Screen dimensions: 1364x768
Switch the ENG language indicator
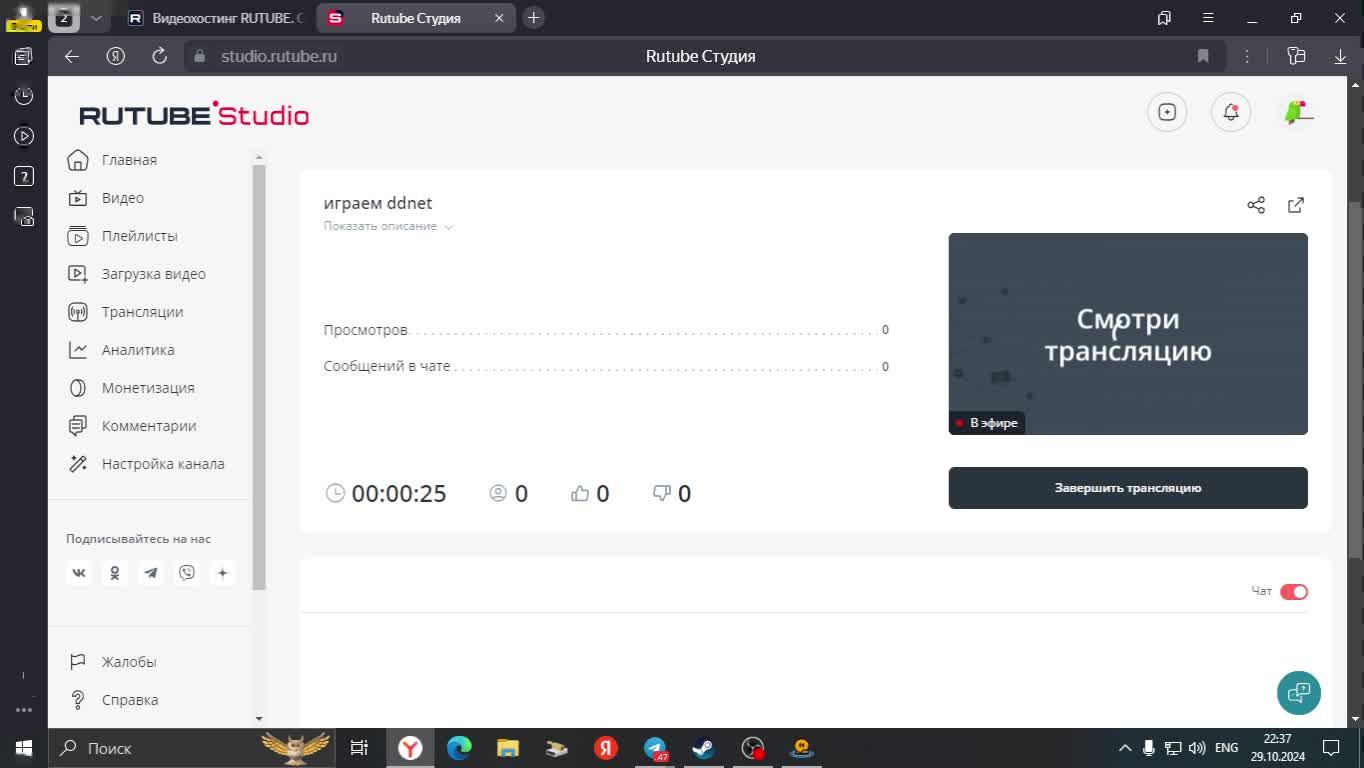pos(1226,748)
